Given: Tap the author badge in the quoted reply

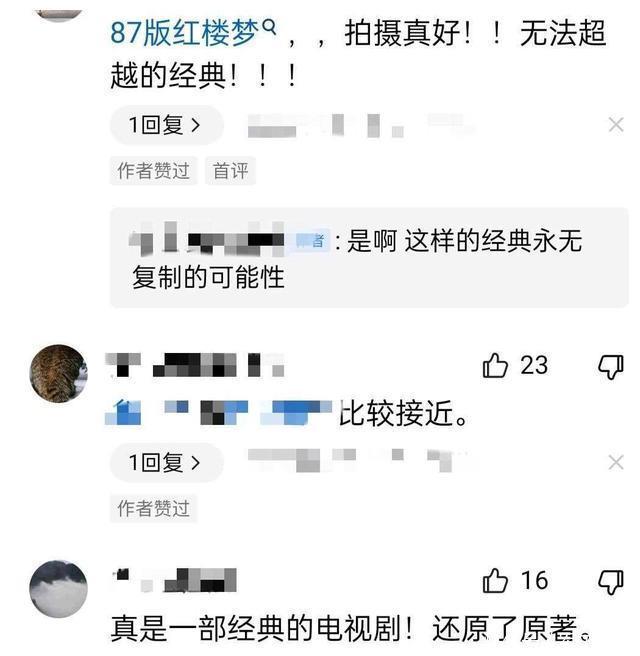Looking at the screenshot, I should coord(311,241).
